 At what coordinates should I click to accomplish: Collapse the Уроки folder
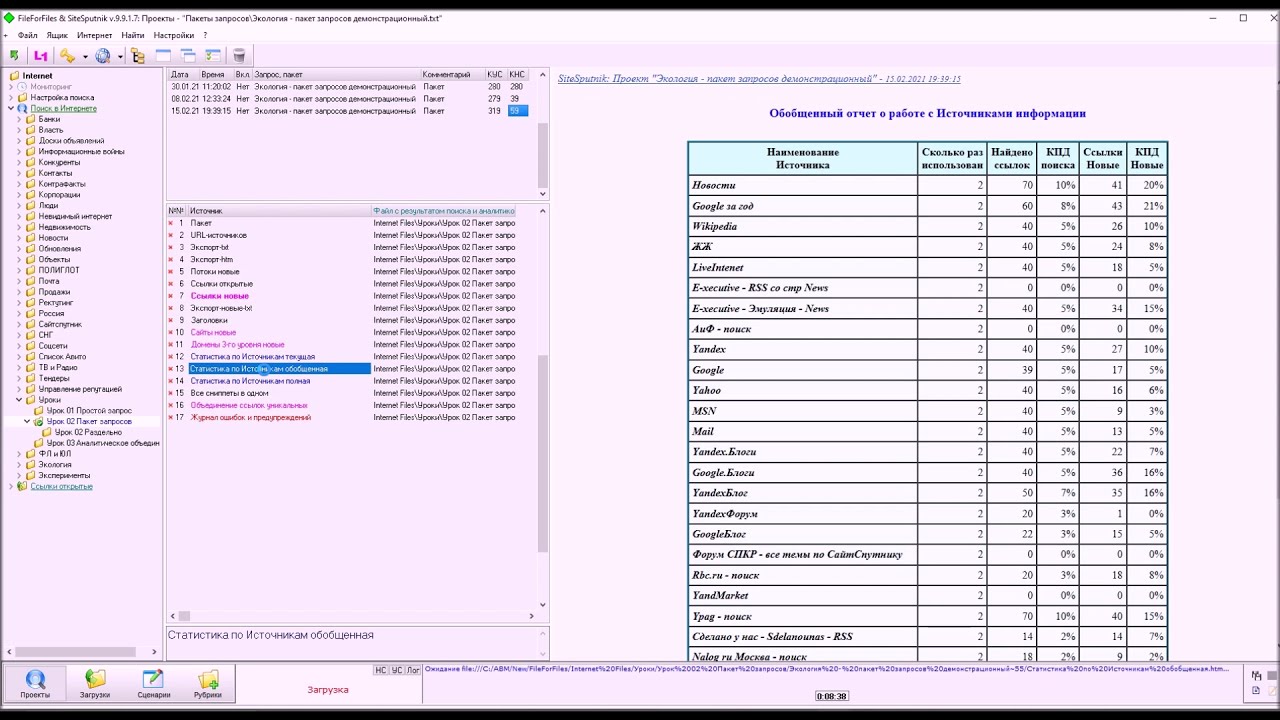coord(19,400)
